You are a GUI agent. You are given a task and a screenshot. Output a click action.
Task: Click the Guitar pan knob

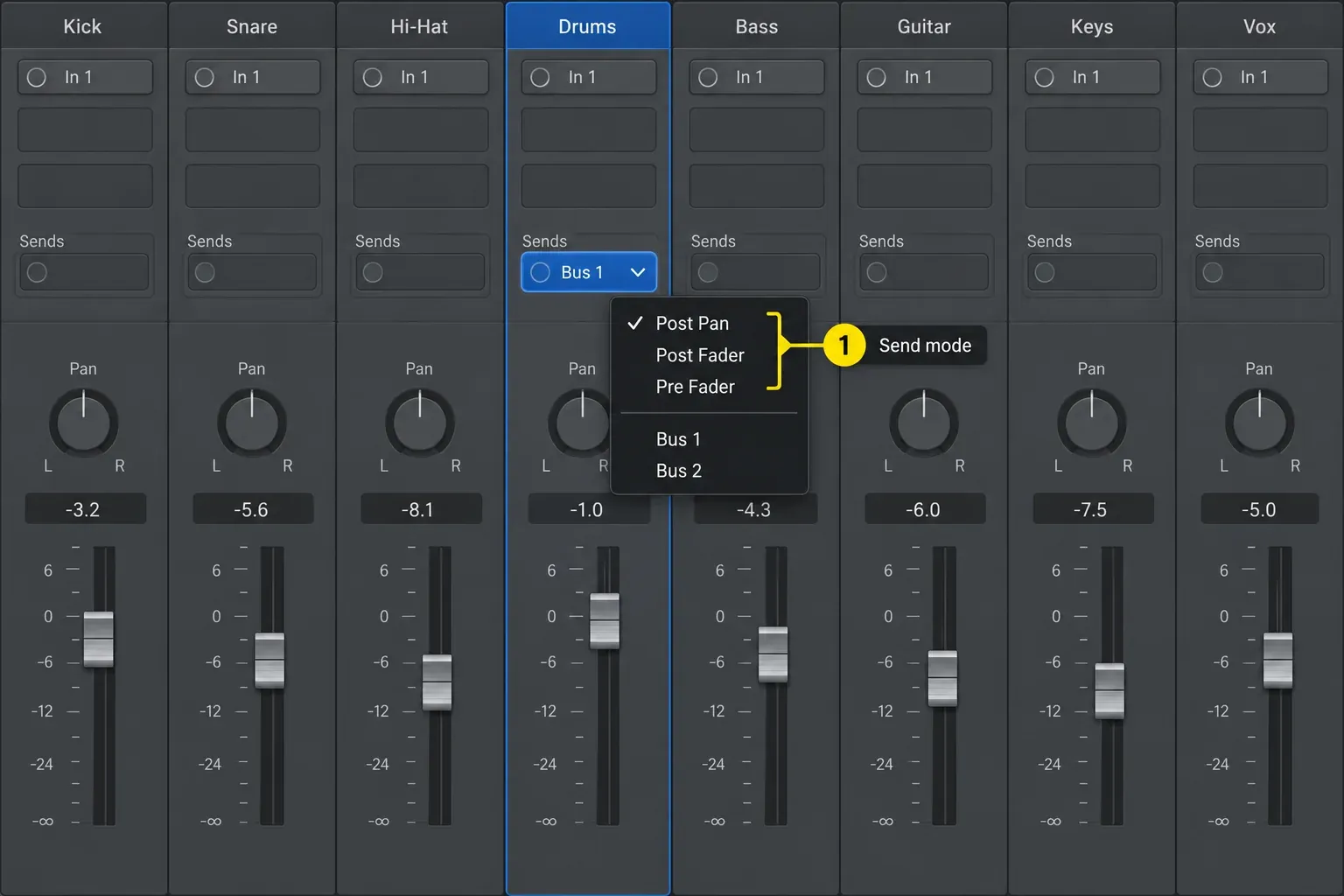coord(924,423)
